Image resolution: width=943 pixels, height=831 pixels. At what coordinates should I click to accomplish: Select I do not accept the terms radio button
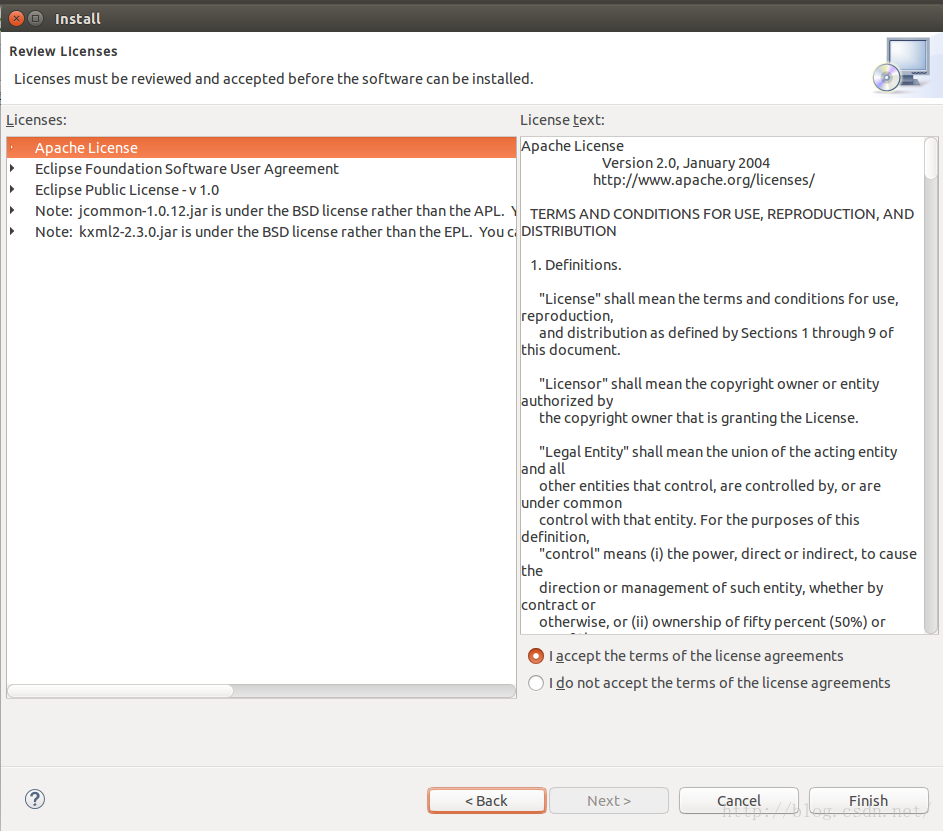[x=536, y=683]
